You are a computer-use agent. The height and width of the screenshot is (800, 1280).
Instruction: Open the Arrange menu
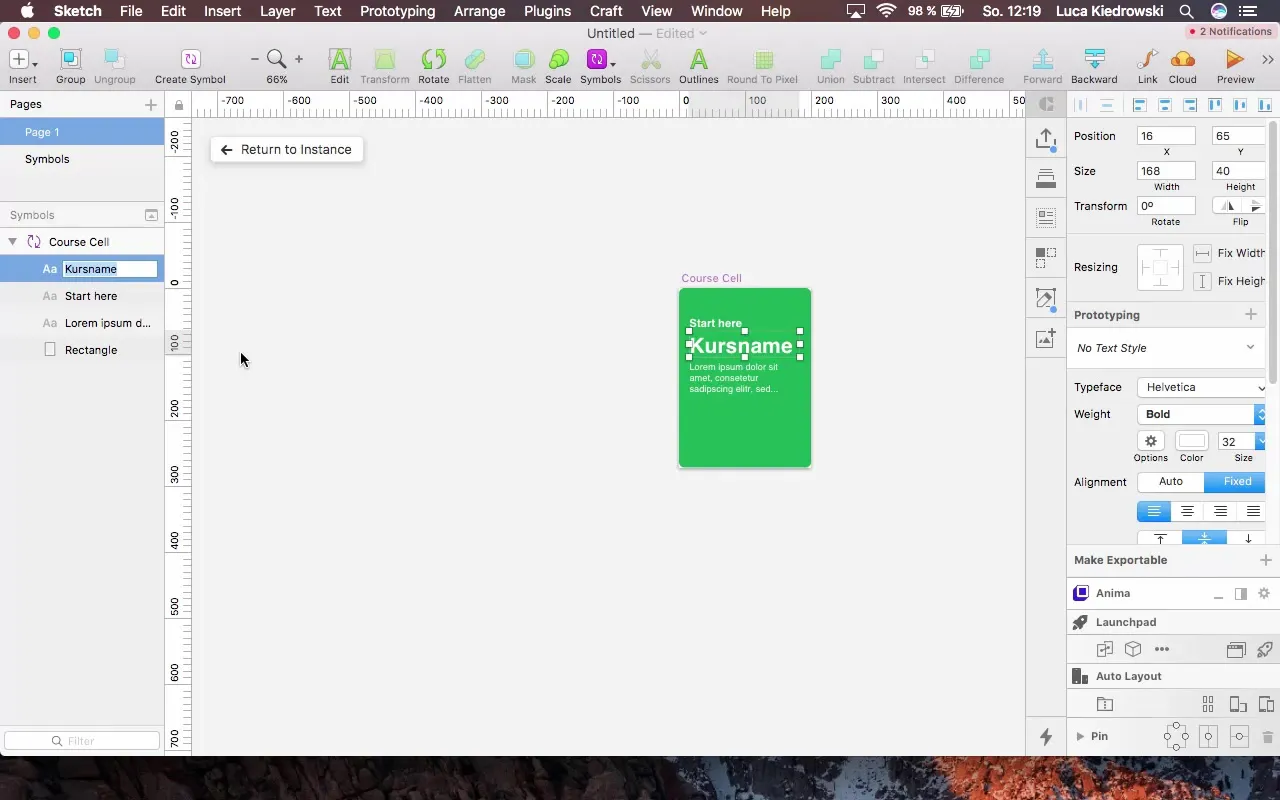479,11
